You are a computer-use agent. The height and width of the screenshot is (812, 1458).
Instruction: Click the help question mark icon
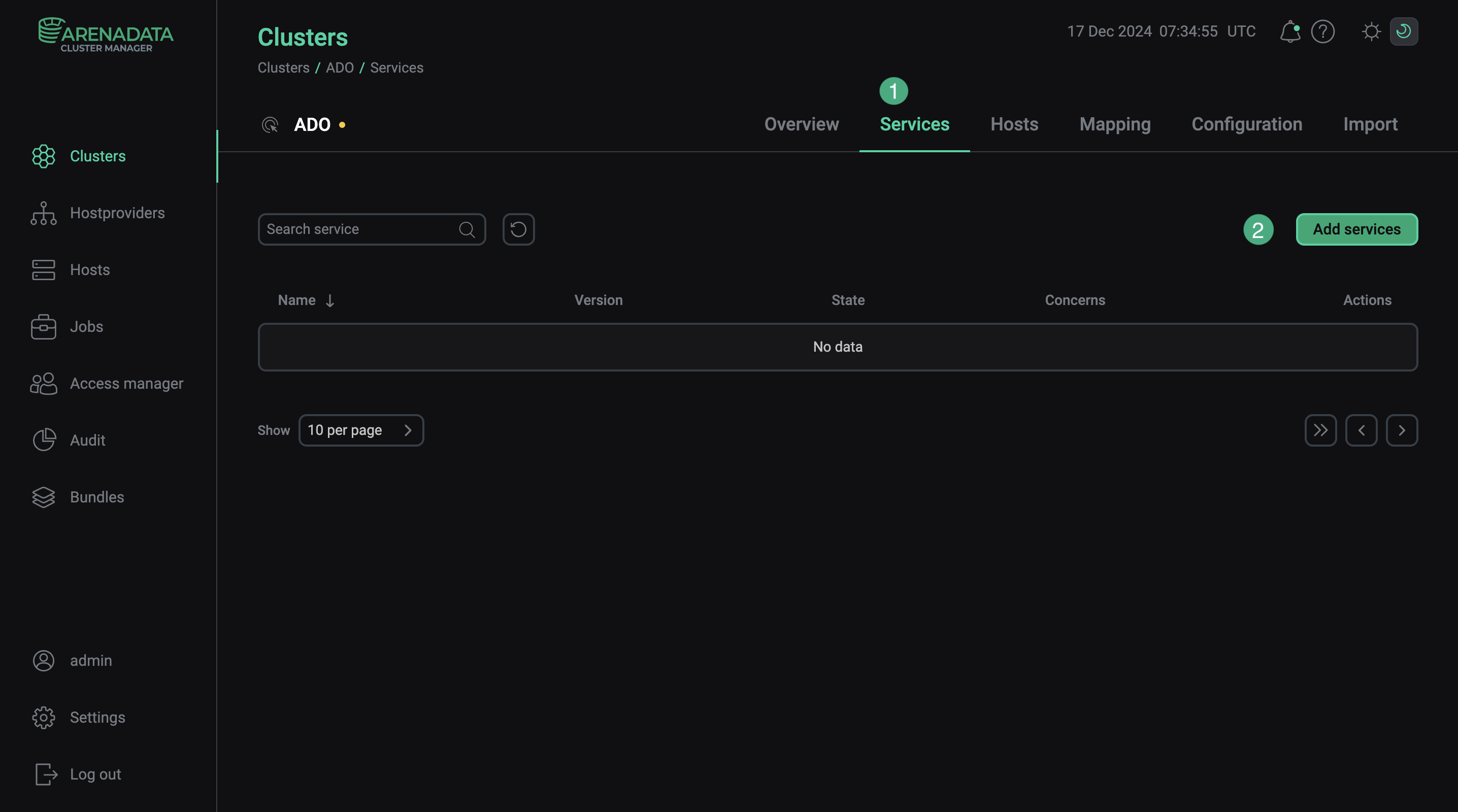tap(1322, 31)
